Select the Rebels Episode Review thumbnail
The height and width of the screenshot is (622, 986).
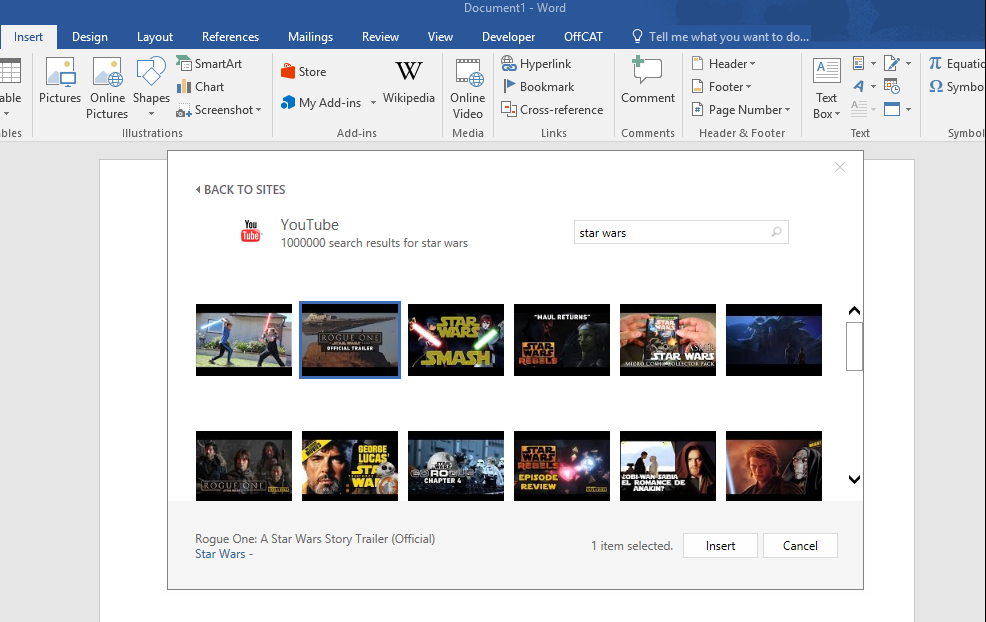tap(562, 466)
